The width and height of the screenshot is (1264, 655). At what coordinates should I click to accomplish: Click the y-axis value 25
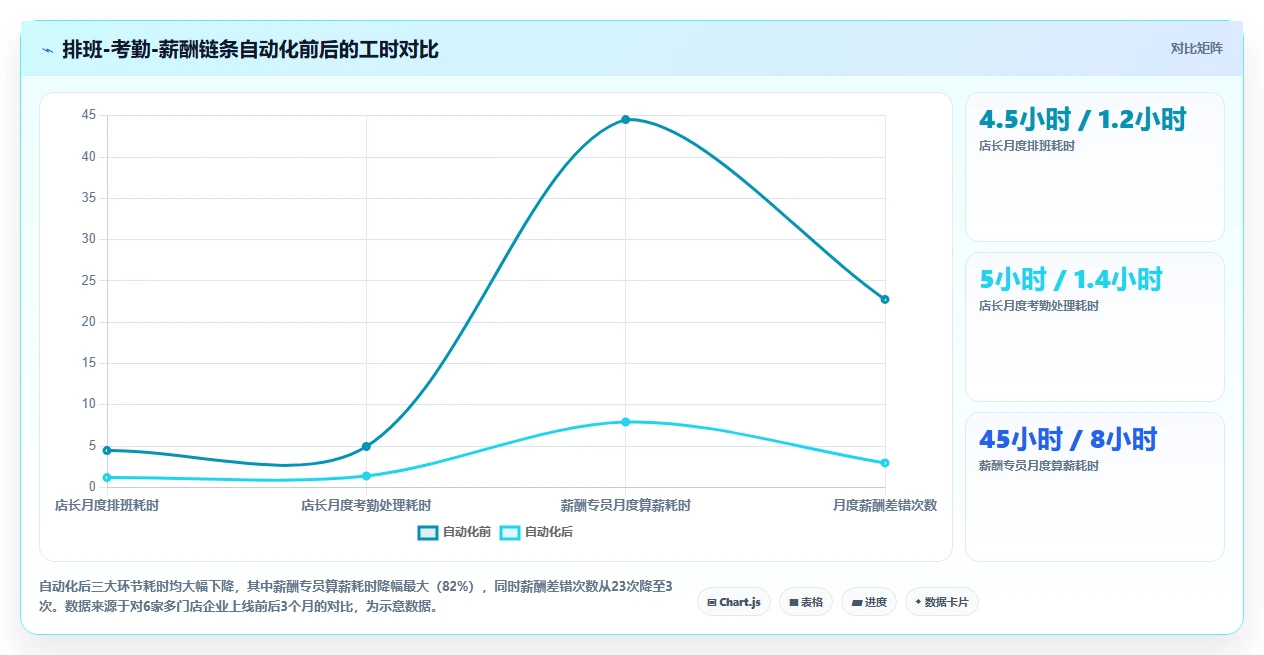[x=89, y=281]
